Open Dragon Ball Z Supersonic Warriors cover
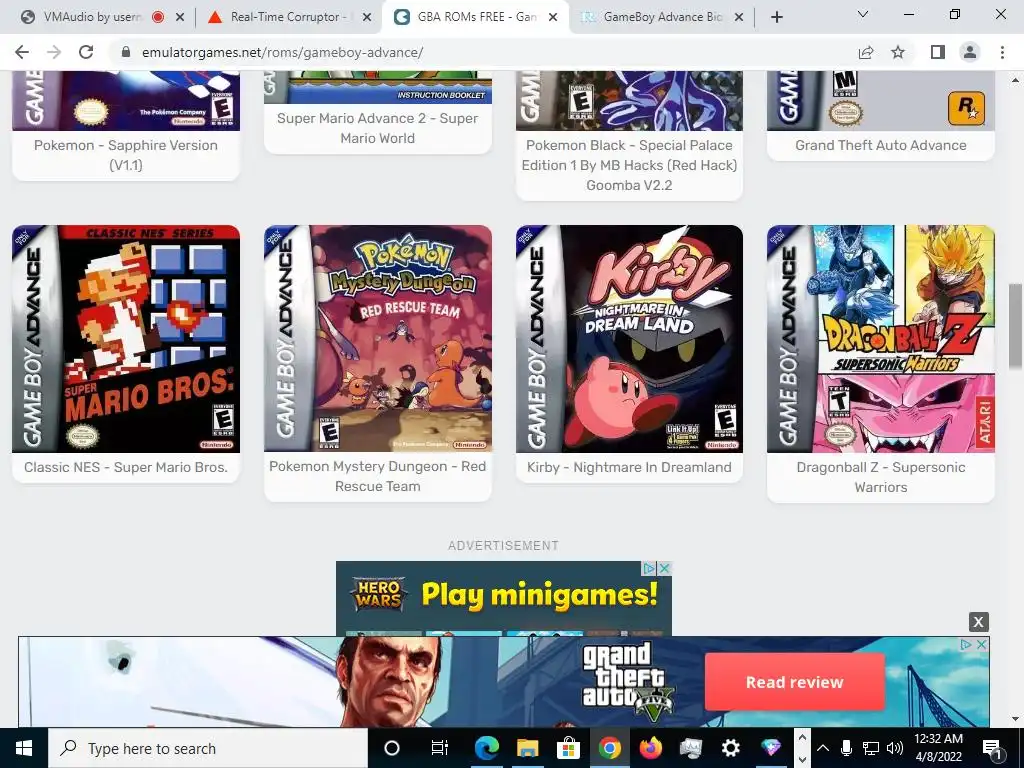1024x768 pixels. pos(881,339)
